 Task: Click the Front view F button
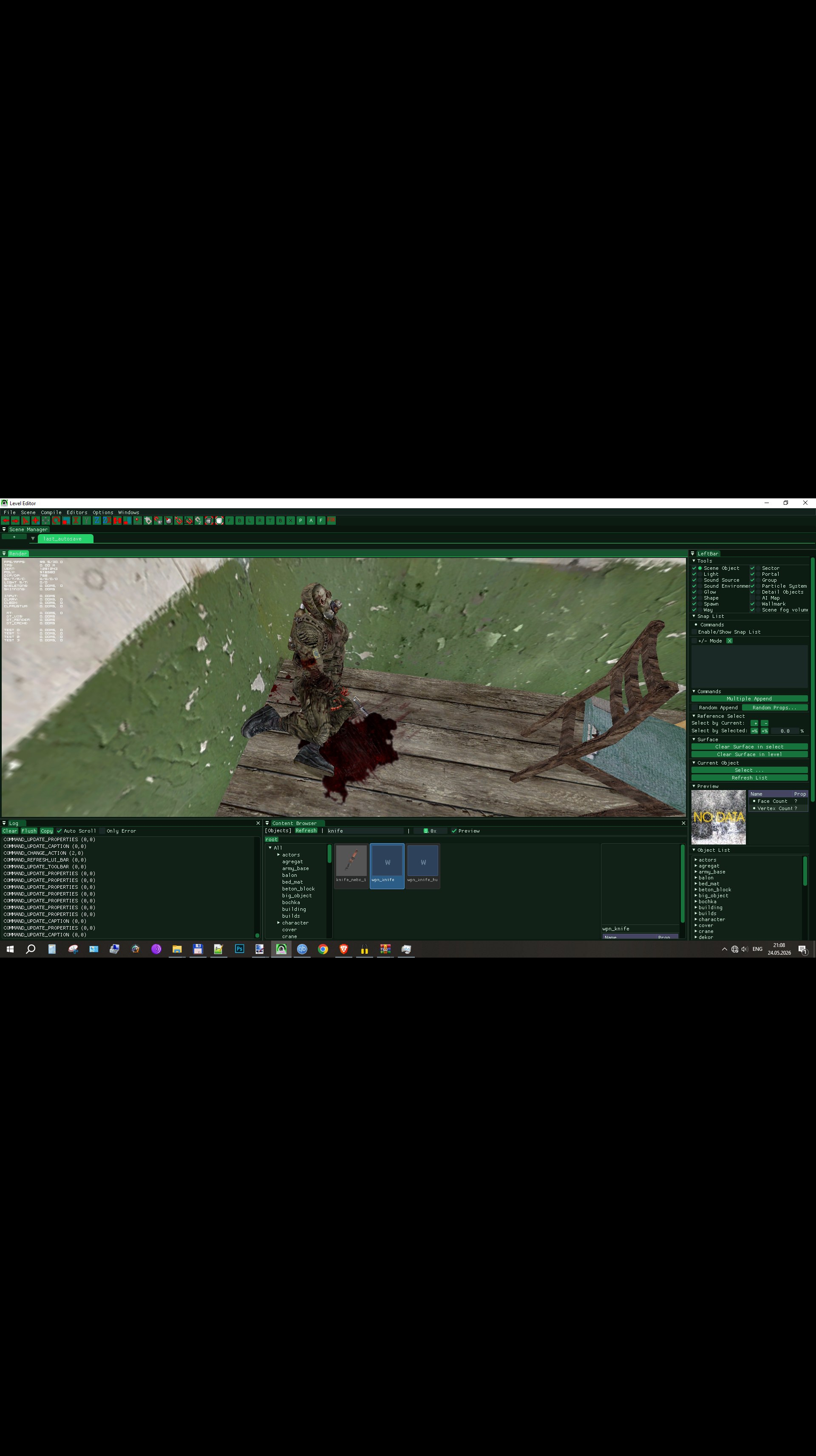[x=229, y=520]
